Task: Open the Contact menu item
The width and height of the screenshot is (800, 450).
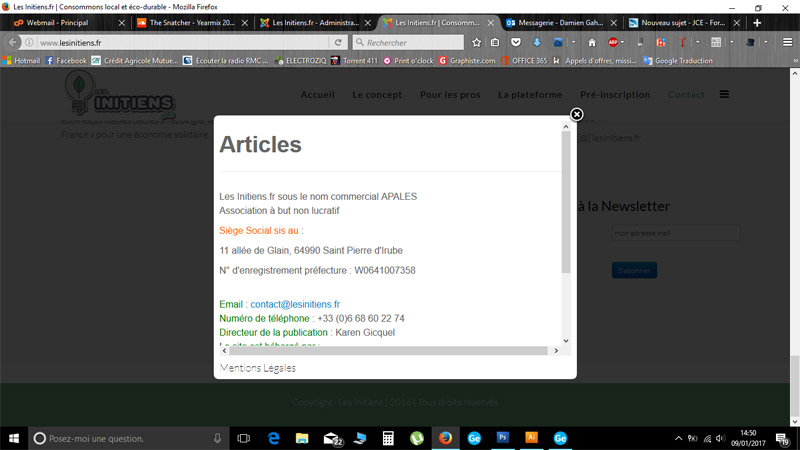Action: click(686, 94)
